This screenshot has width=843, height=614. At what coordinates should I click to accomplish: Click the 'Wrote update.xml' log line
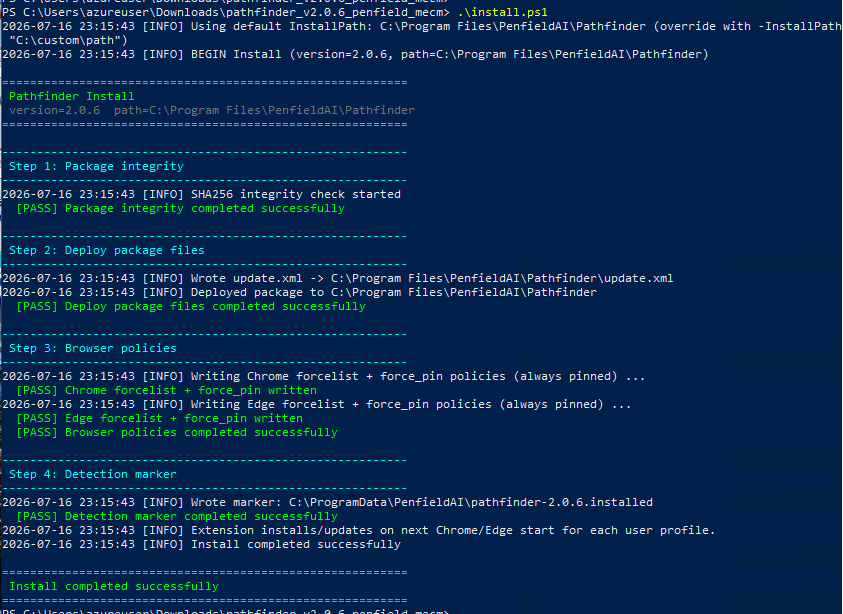(x=338, y=278)
